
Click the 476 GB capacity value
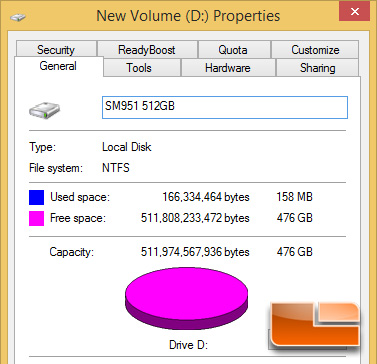[x=294, y=252]
